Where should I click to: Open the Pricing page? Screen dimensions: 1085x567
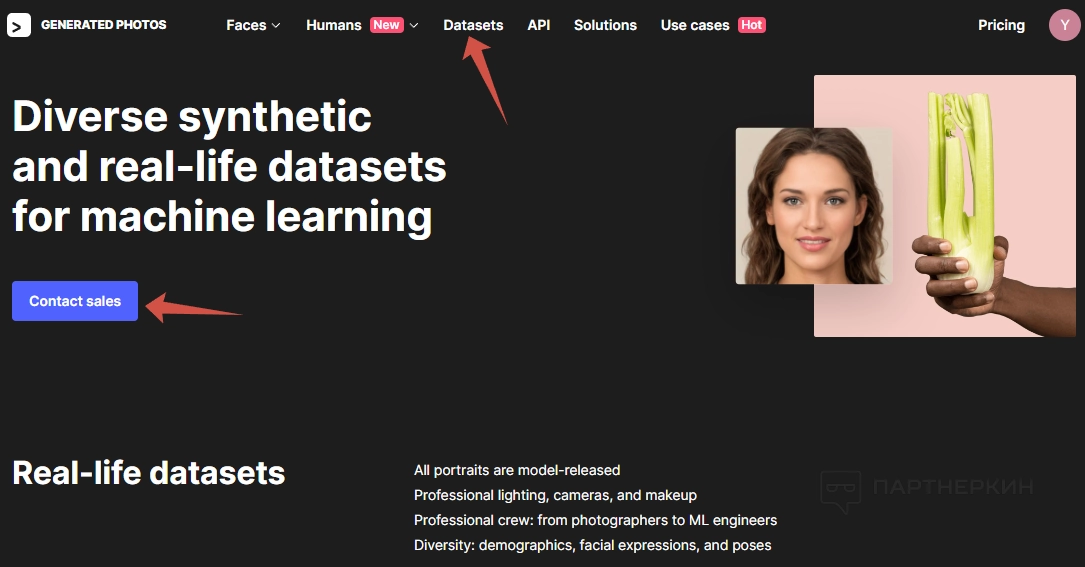(x=1001, y=26)
